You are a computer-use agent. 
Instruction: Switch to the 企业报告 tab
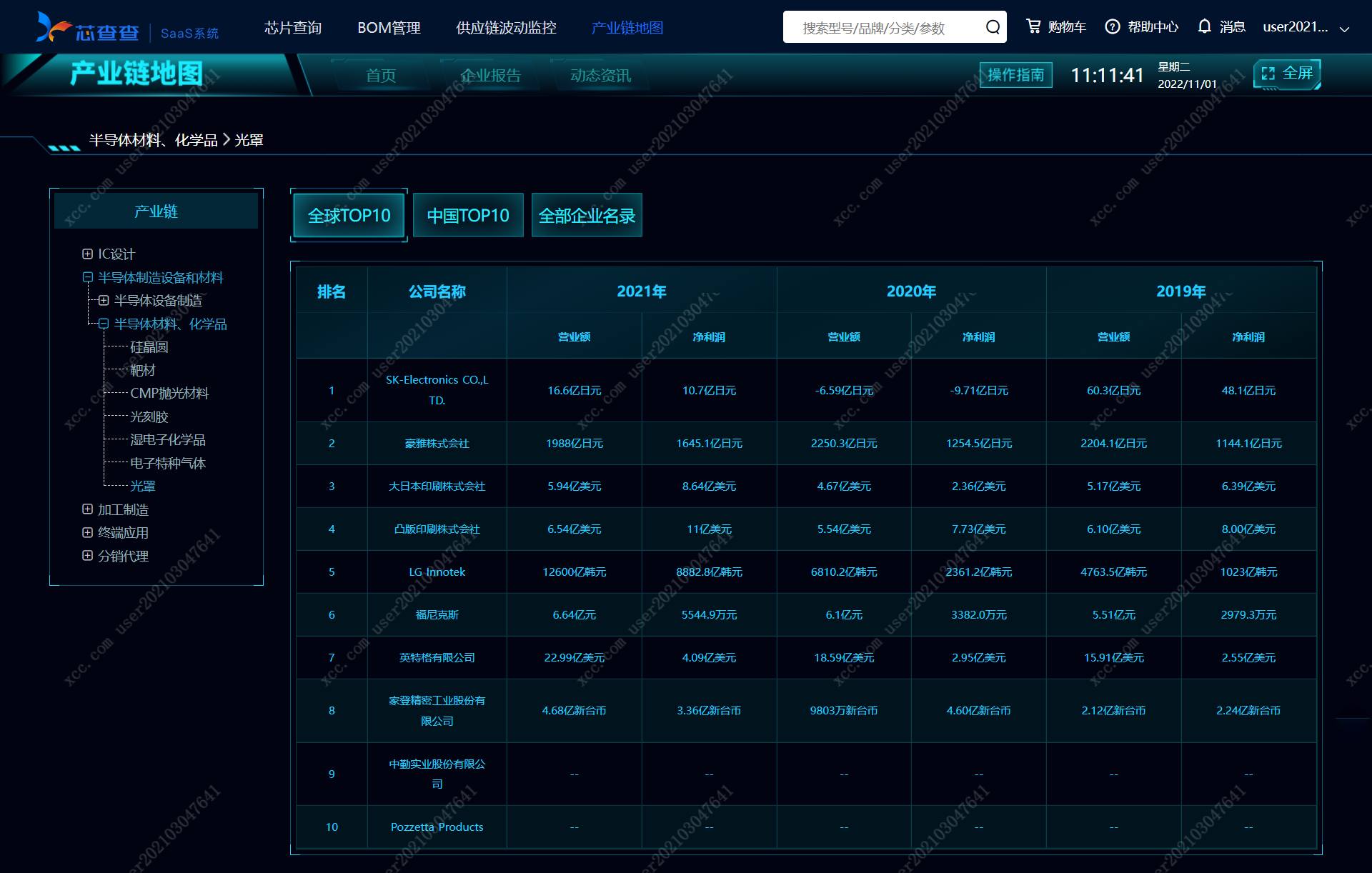[490, 75]
